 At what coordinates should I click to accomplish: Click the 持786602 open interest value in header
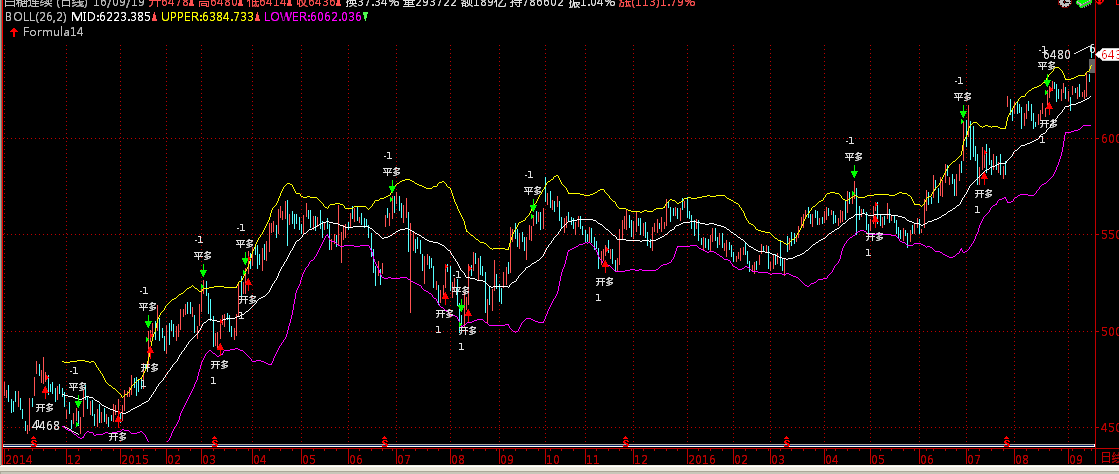pos(535,4)
